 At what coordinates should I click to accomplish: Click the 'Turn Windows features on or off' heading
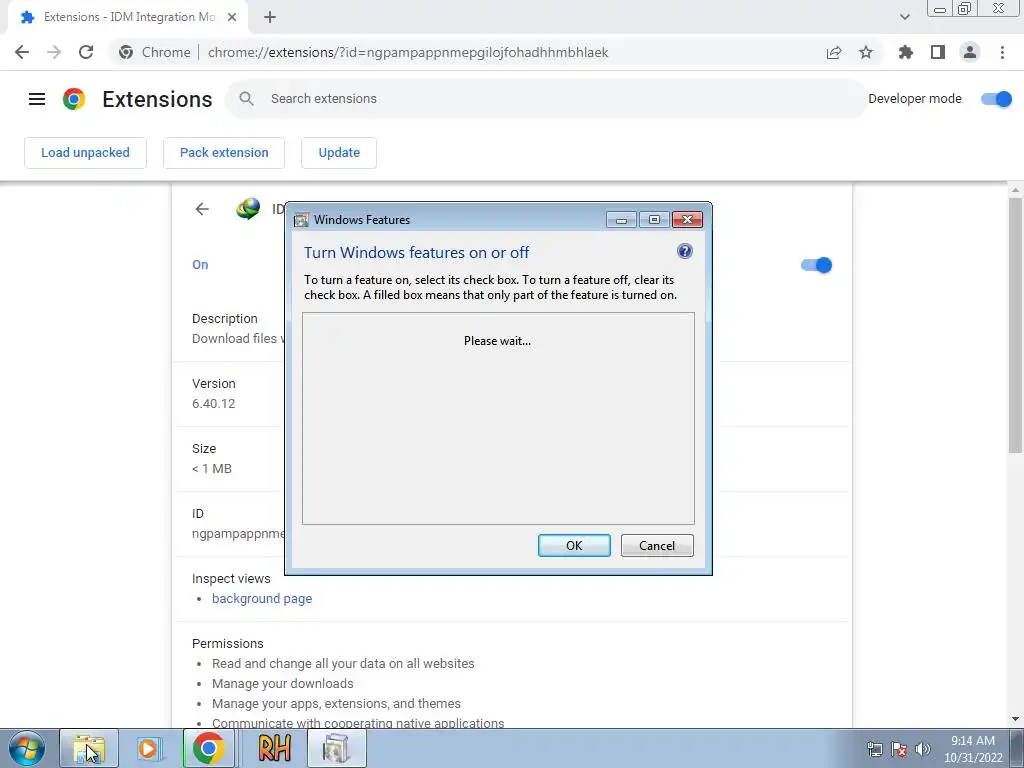pos(417,253)
